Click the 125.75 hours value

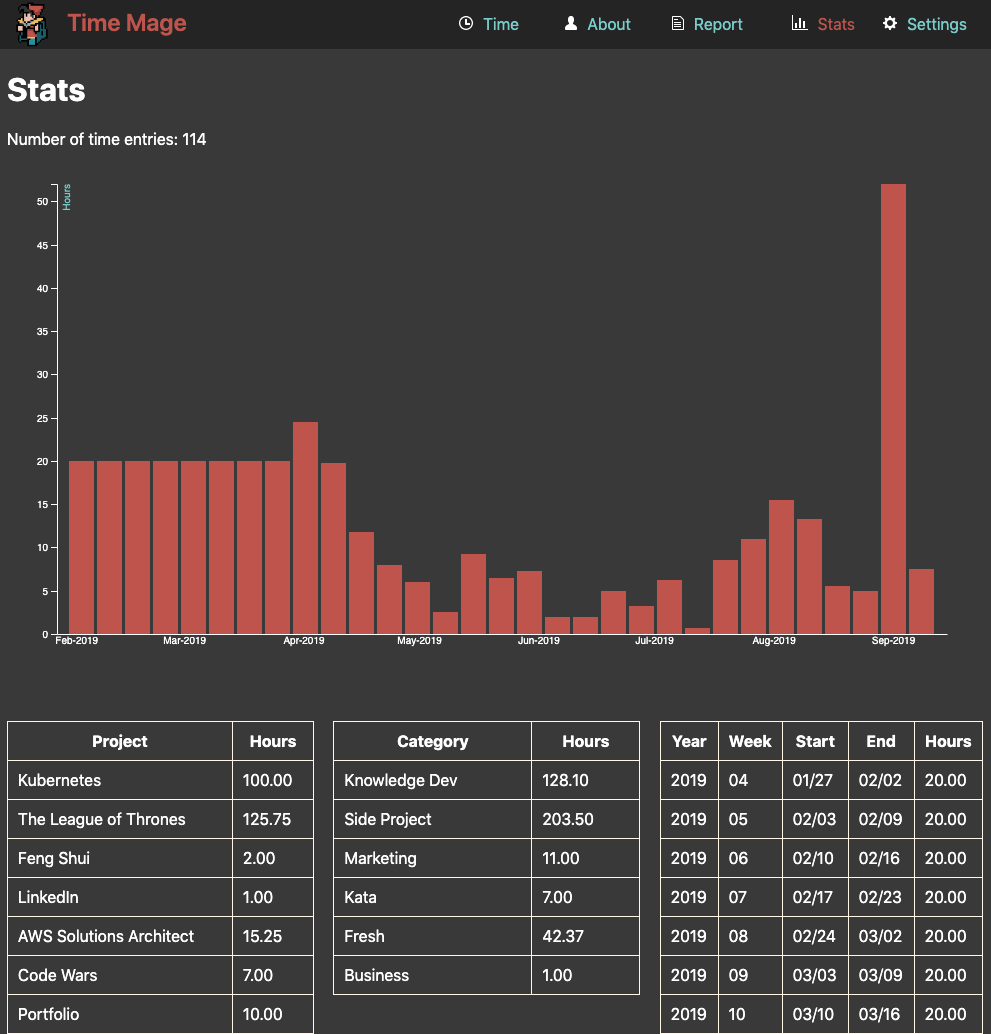point(266,819)
